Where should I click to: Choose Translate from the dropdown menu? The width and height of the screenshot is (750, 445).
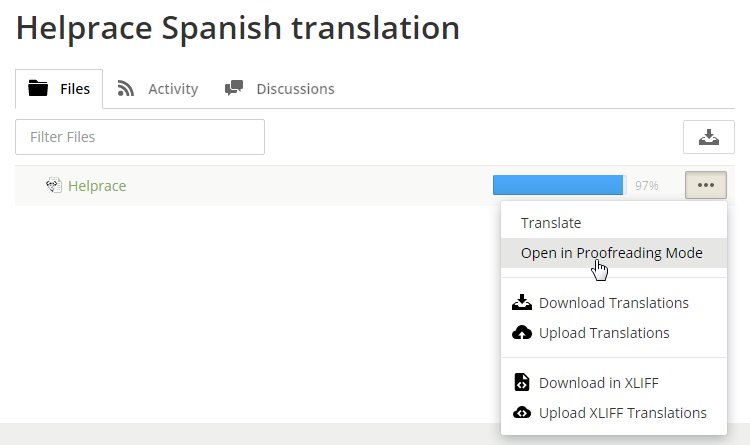tap(551, 223)
